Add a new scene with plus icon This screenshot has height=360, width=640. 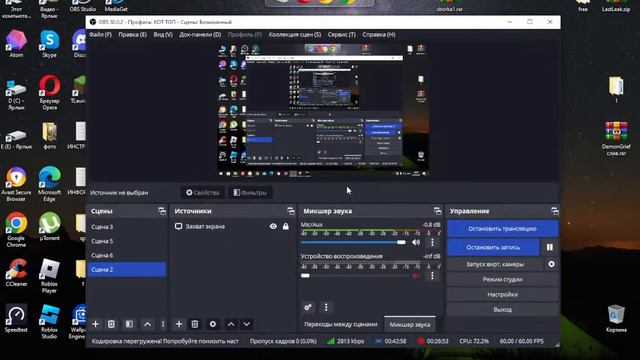coord(96,324)
